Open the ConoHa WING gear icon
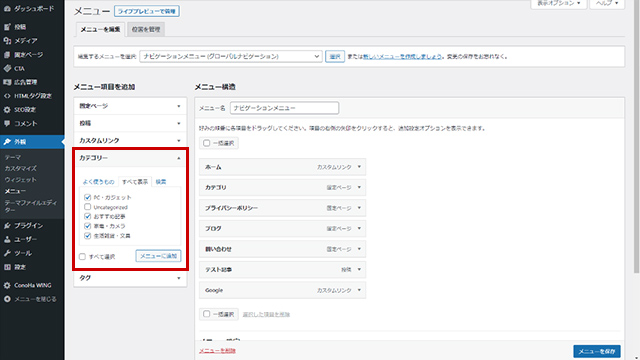Screen dimensions: 640x360 click(7, 285)
